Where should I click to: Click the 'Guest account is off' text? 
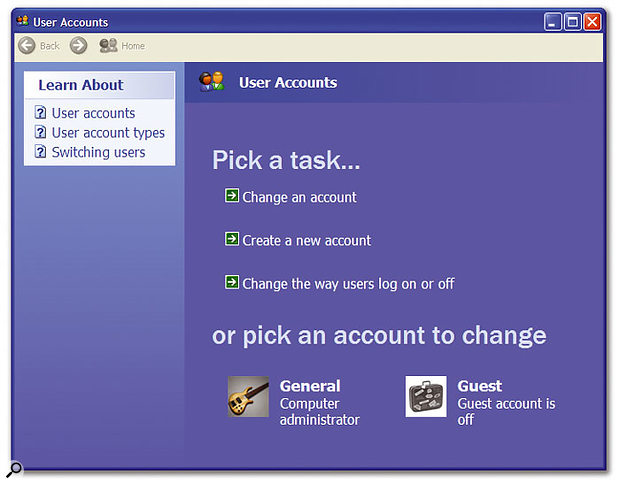pos(506,412)
